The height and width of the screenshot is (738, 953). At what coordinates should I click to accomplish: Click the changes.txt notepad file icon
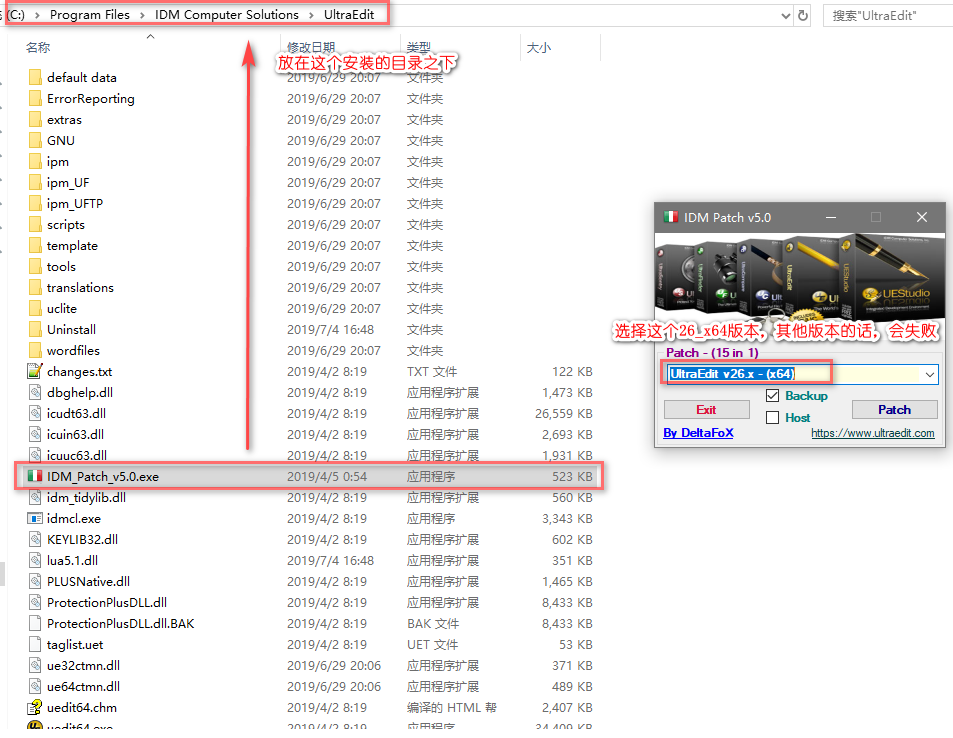click(x=35, y=371)
